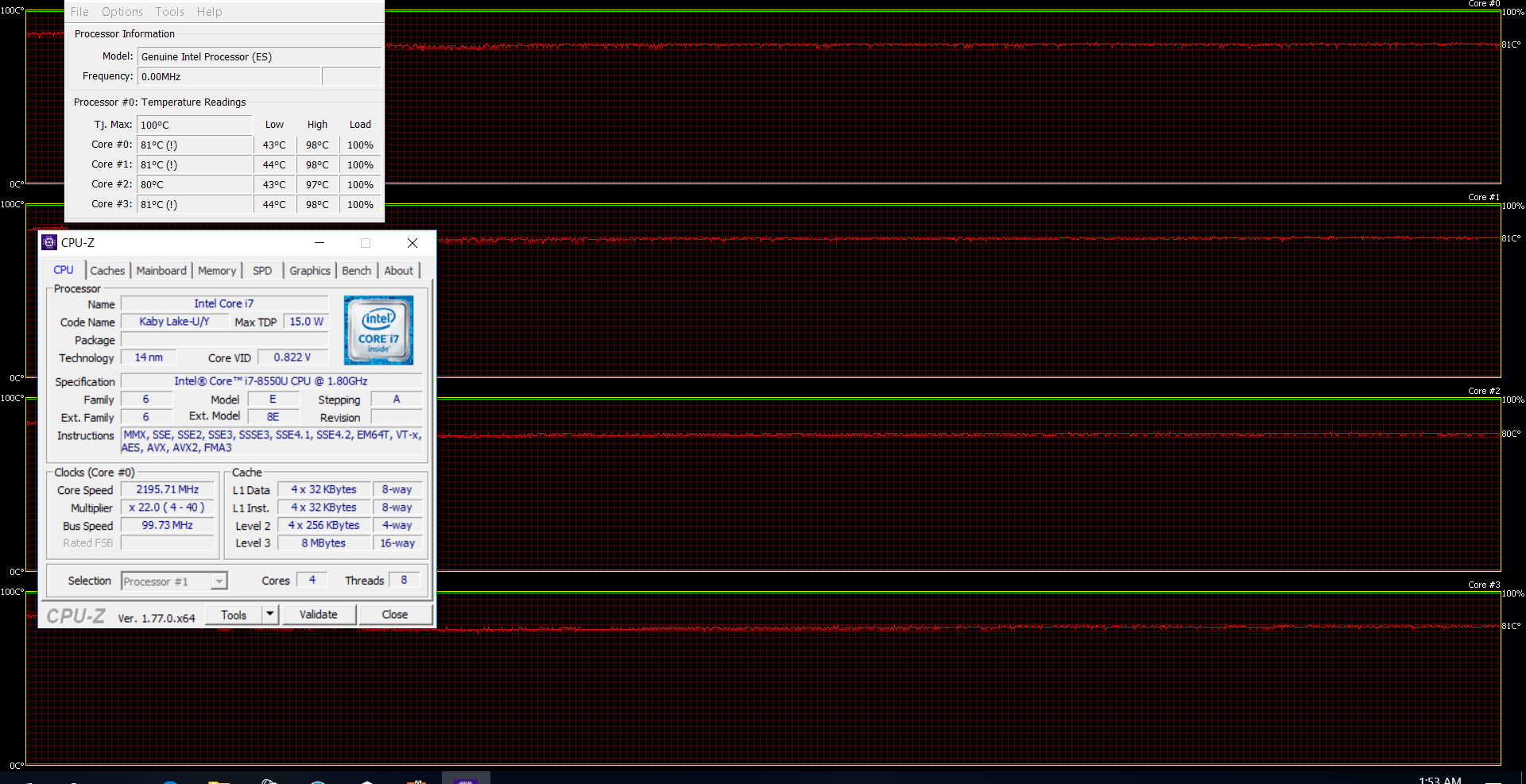Click the CPU-Z title bar app icon
The width and height of the screenshot is (1526, 784).
(x=49, y=243)
